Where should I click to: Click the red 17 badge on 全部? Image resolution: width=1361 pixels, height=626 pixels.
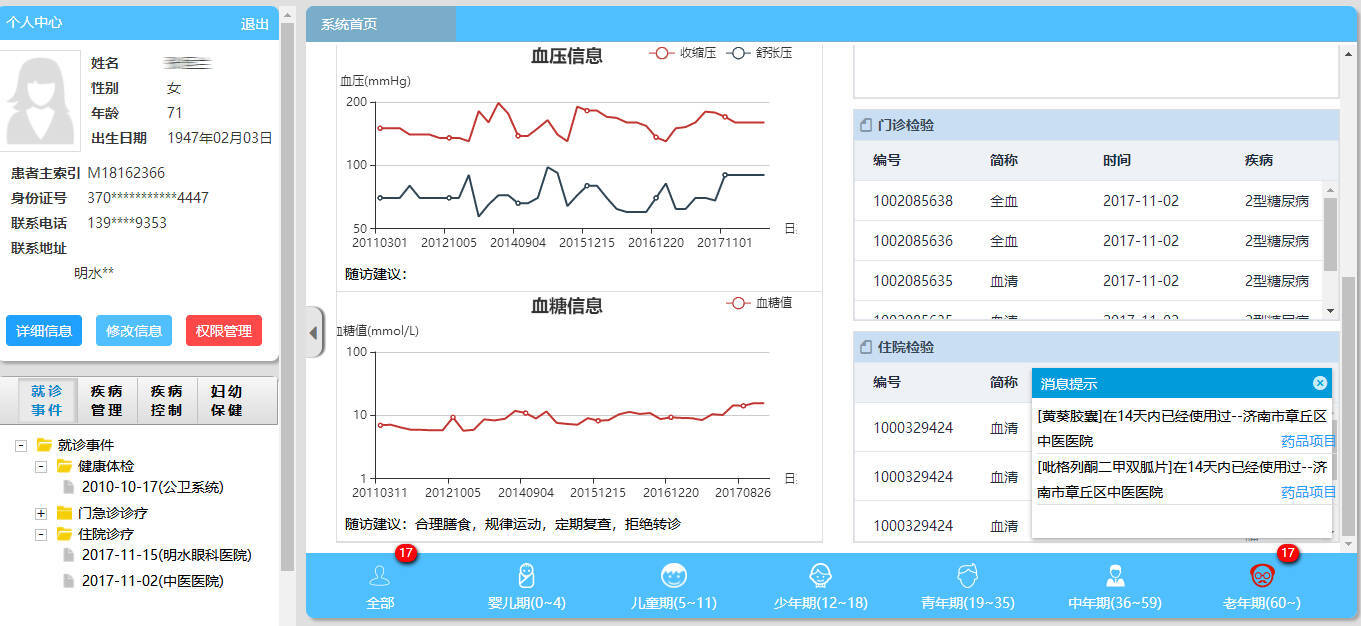click(x=405, y=552)
